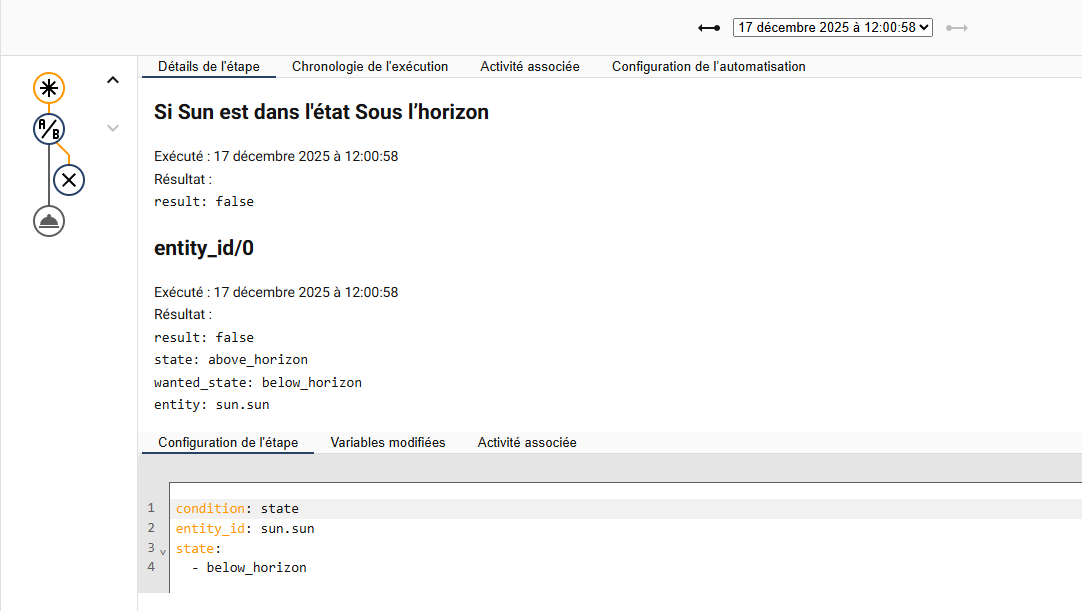Show newer trace using right arrow
The width and height of the screenshot is (1082, 611).
pyautogui.click(x=957, y=28)
